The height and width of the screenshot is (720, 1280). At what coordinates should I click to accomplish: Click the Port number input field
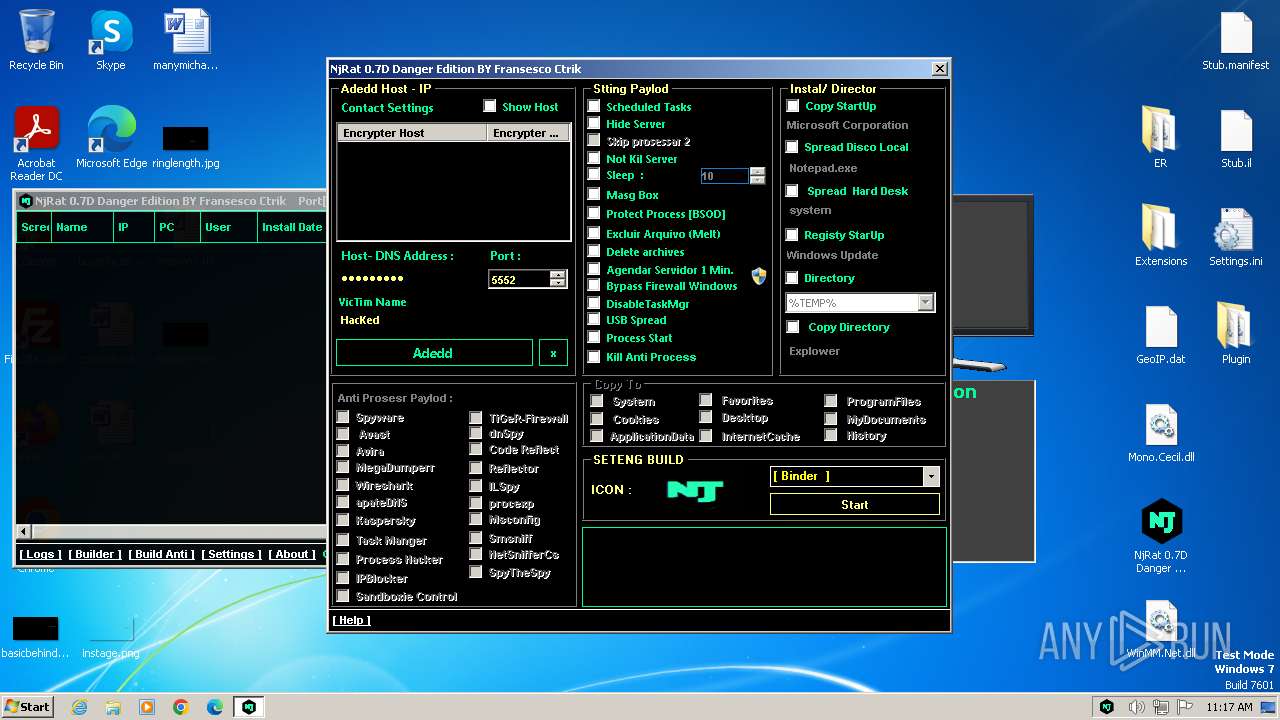pos(519,280)
